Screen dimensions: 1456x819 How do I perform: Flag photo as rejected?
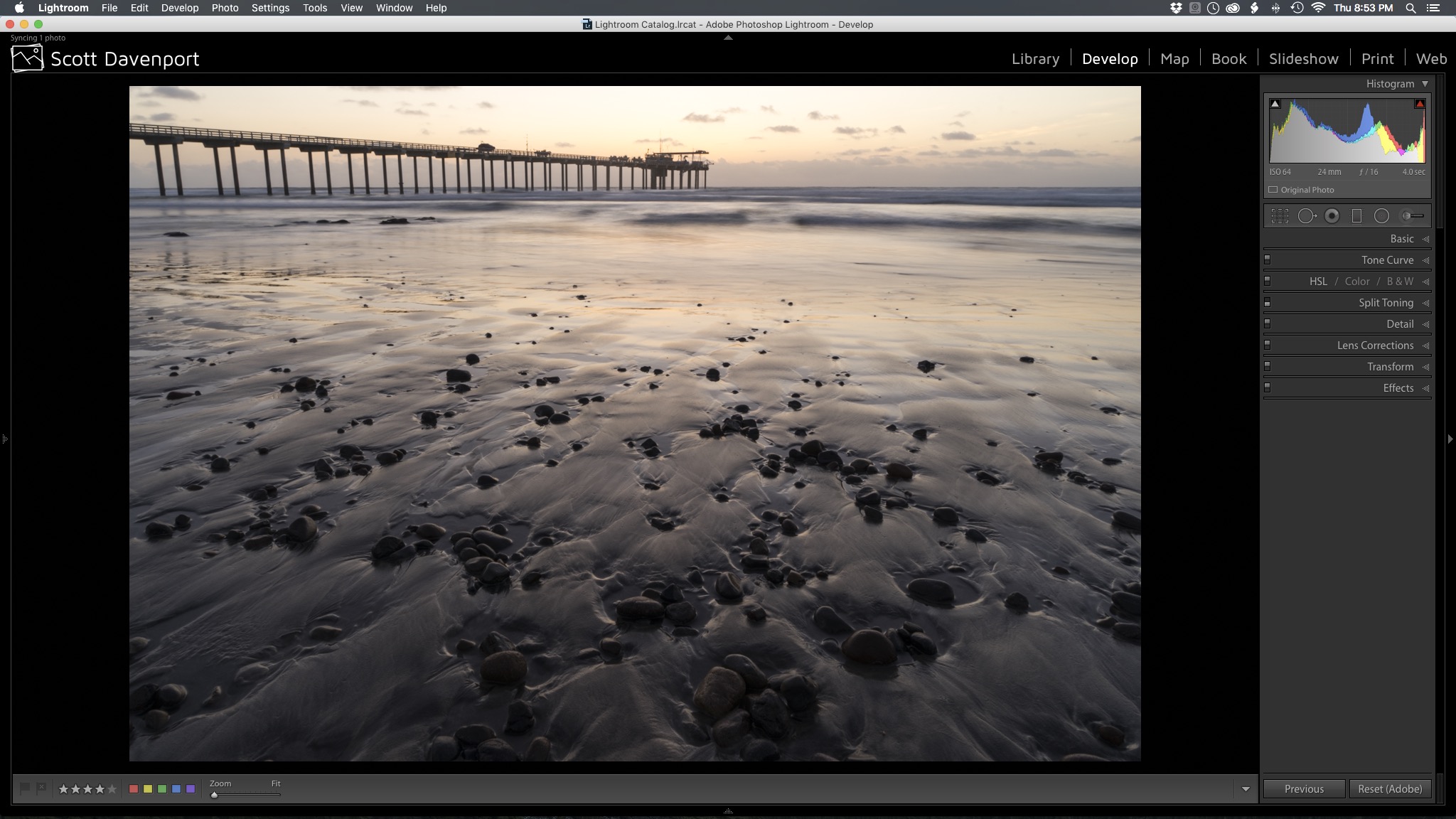click(x=42, y=788)
